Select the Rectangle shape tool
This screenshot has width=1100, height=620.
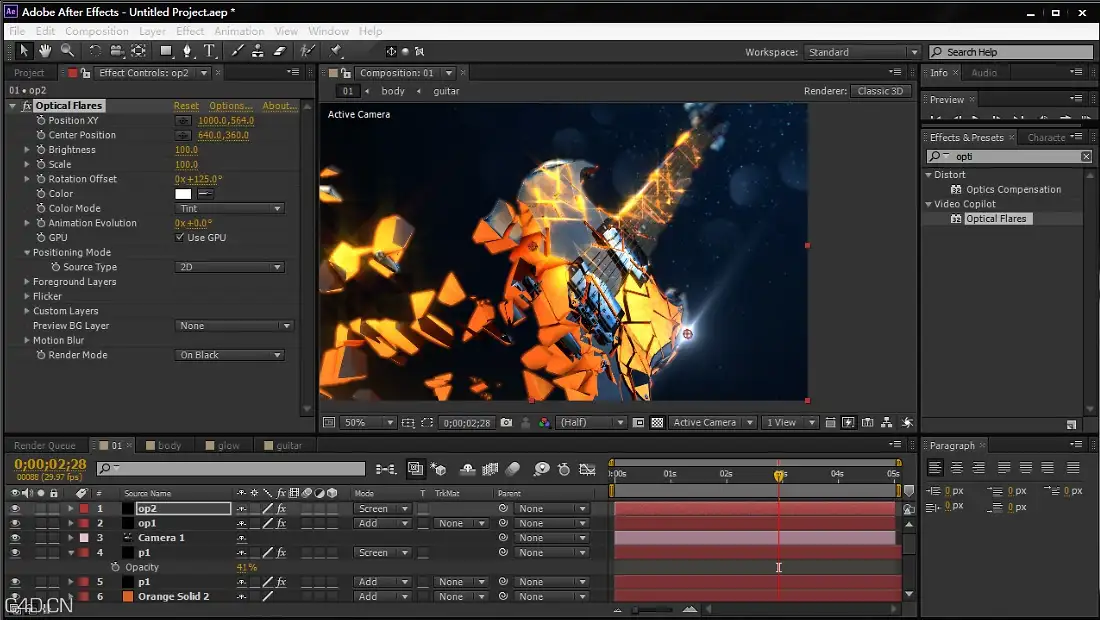click(x=166, y=50)
